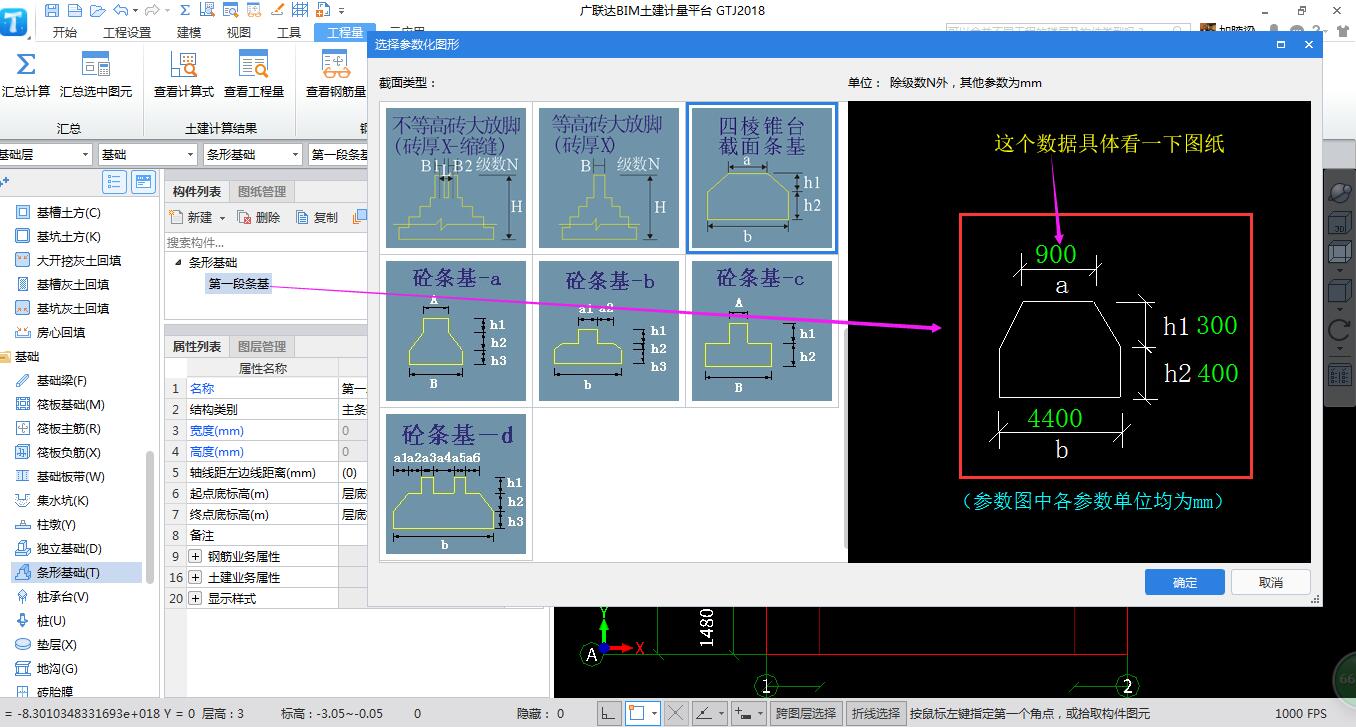The height and width of the screenshot is (728, 1356).
Task: Click the sphere icon on right toolbar
Action: [1339, 192]
